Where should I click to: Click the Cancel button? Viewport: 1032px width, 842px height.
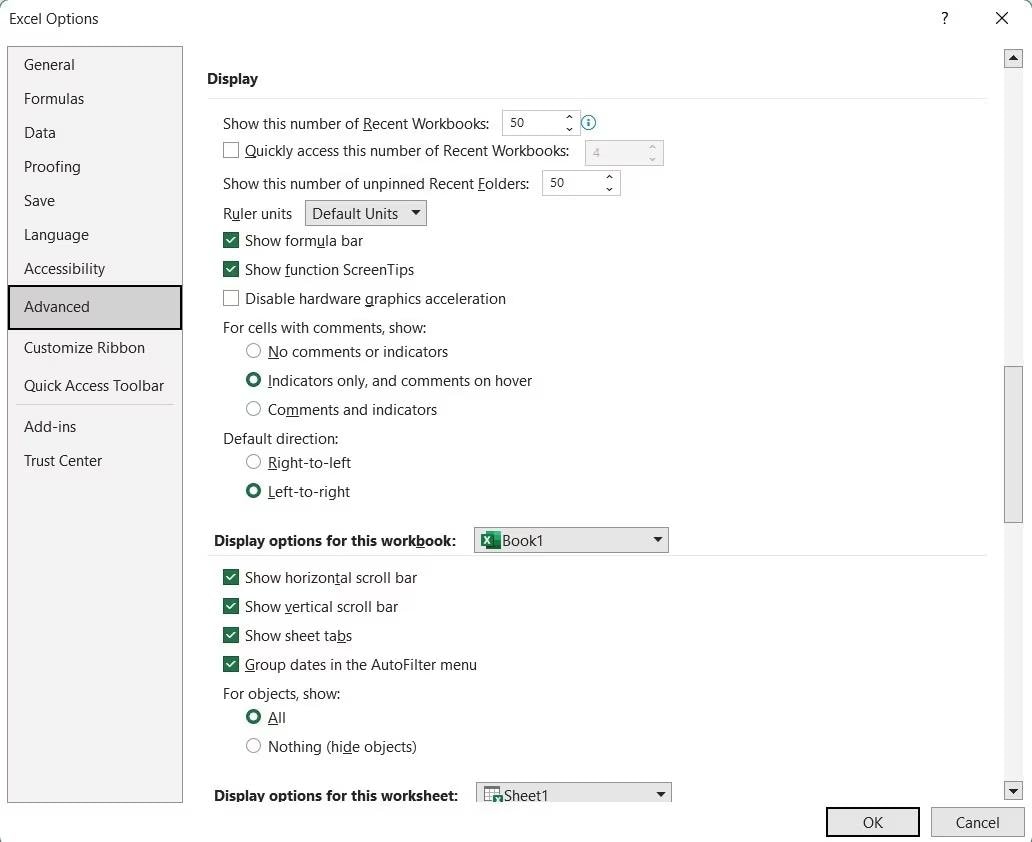tap(977, 822)
